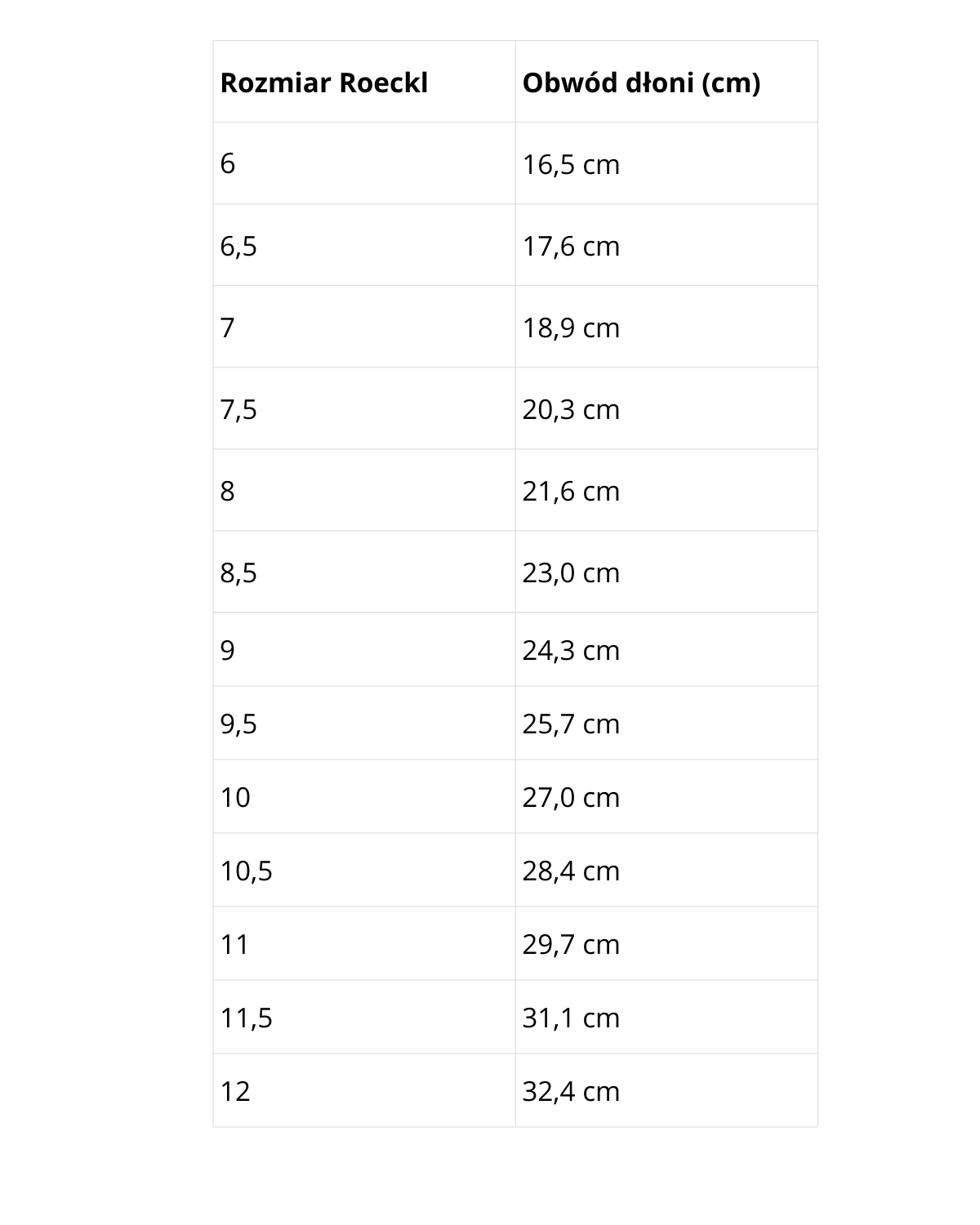
Task: Click the size 12 cell
Action: pos(364,1090)
